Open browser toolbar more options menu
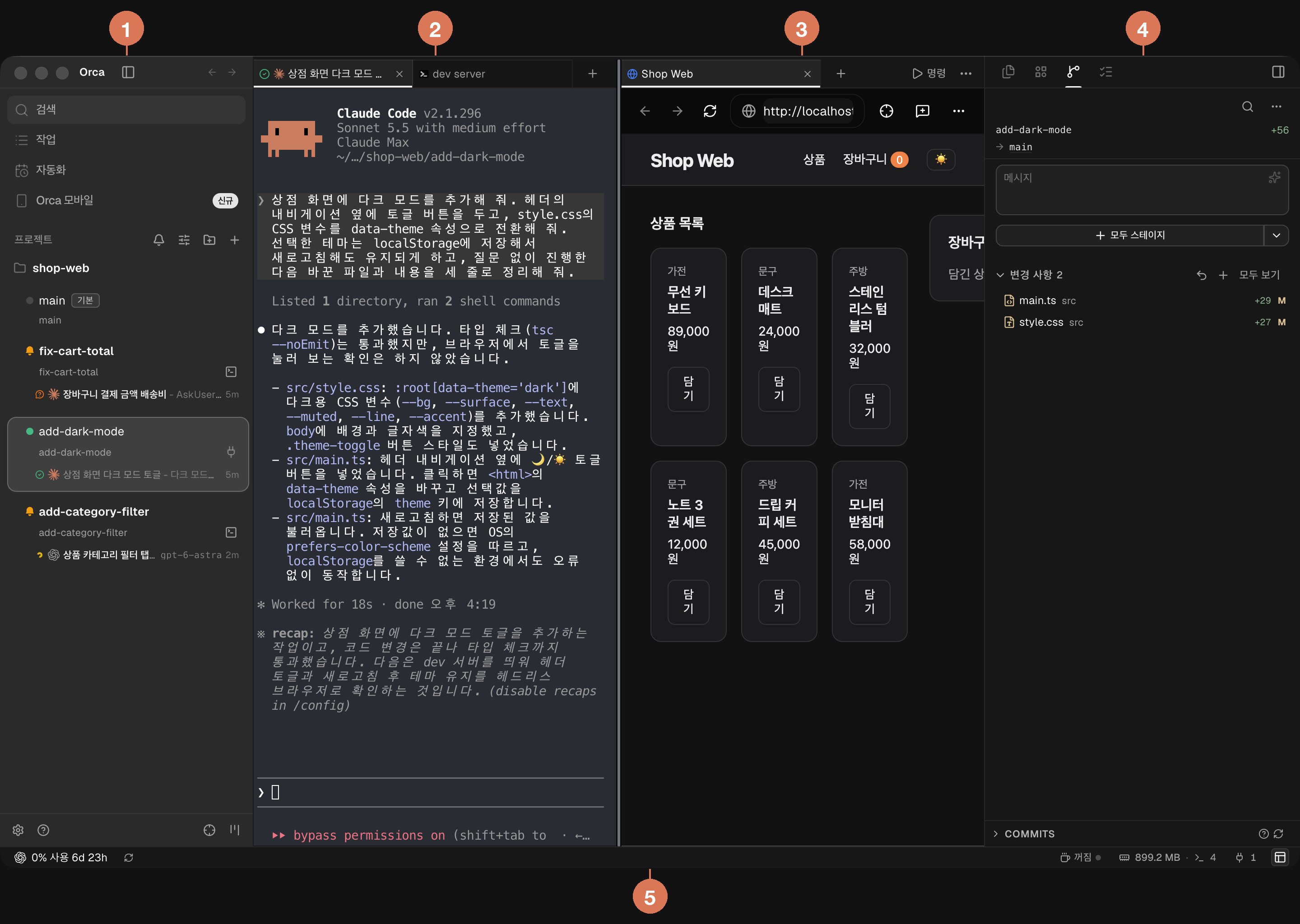Image resolution: width=1300 pixels, height=924 pixels. coord(958,111)
